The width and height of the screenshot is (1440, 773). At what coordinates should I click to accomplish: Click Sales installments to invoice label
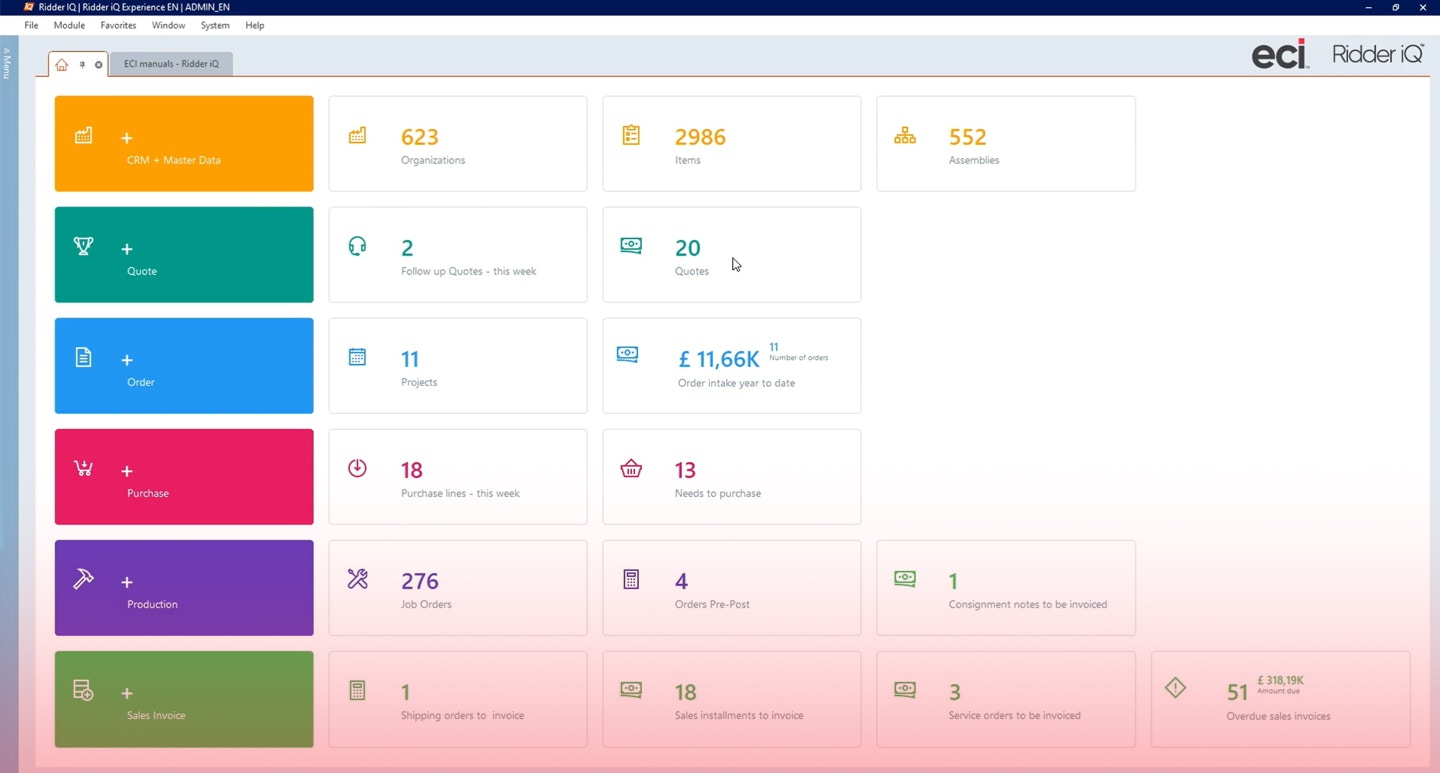click(739, 715)
